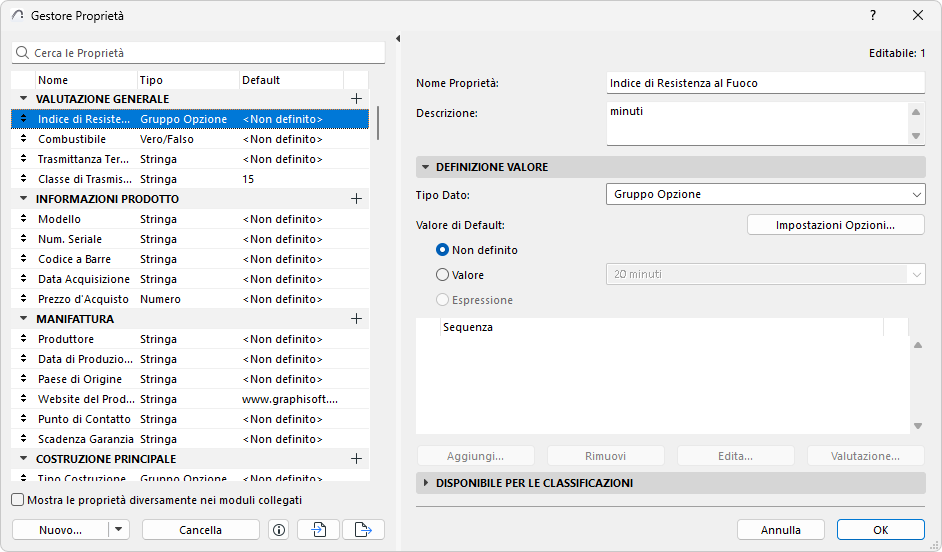Click the Nome Proprietà input field
This screenshot has width=942, height=552.
point(765,83)
